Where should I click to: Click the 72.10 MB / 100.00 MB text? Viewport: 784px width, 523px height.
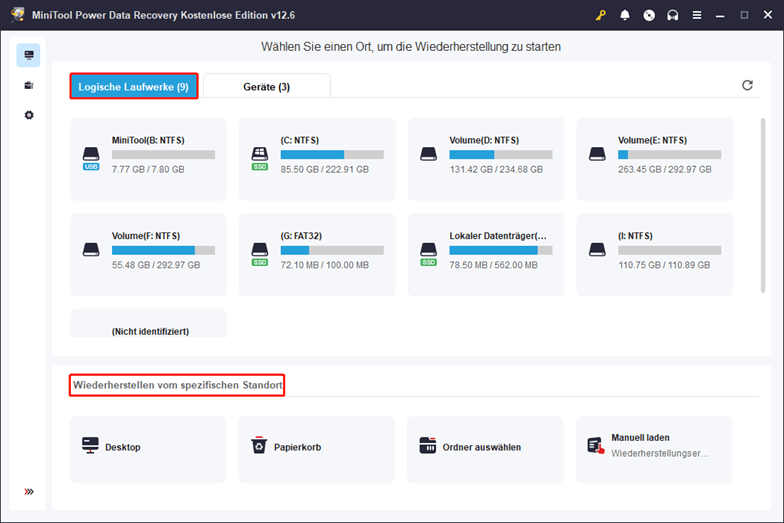click(324, 264)
